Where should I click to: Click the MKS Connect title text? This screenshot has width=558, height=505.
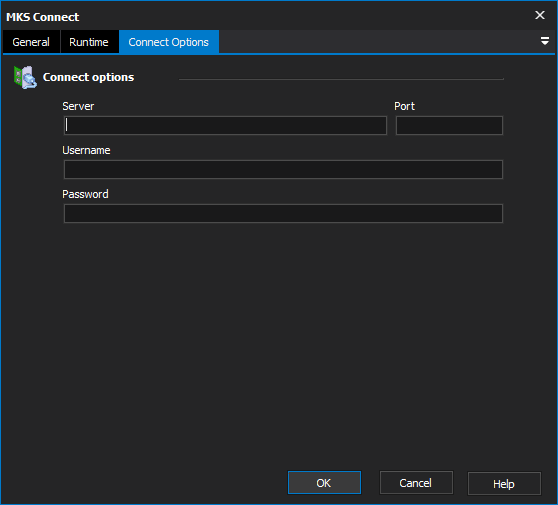pos(43,17)
